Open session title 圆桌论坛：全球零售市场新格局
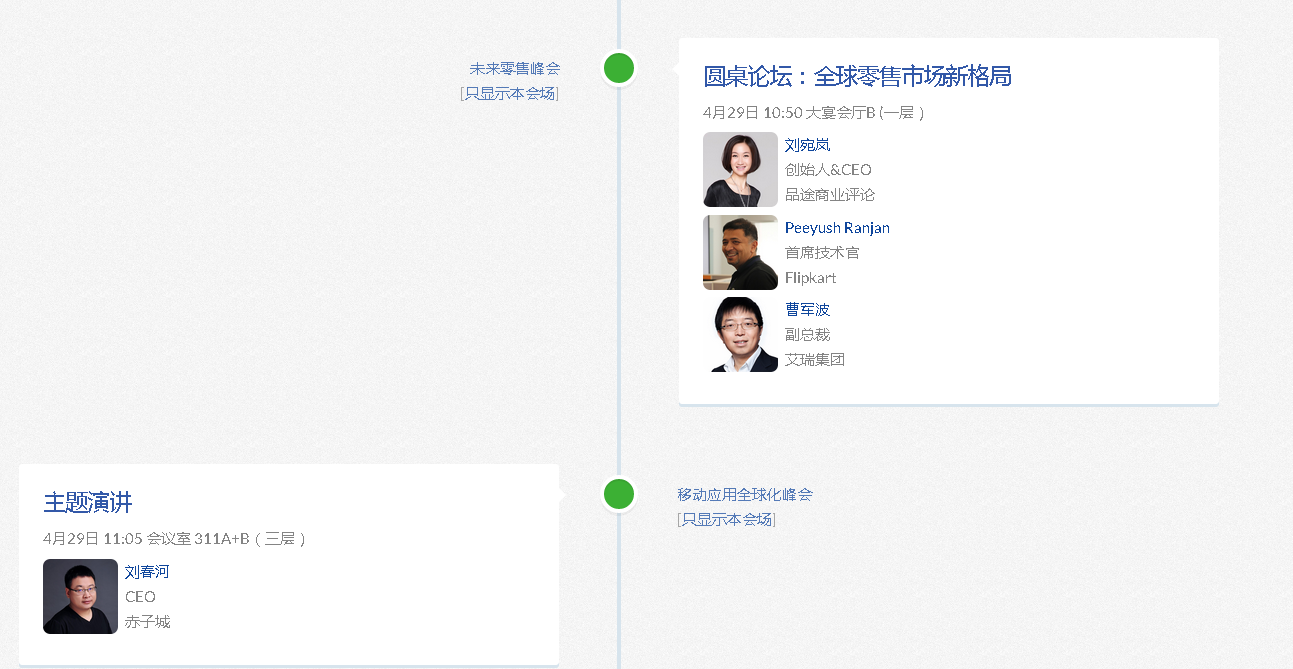Image resolution: width=1293 pixels, height=669 pixels. click(857, 77)
